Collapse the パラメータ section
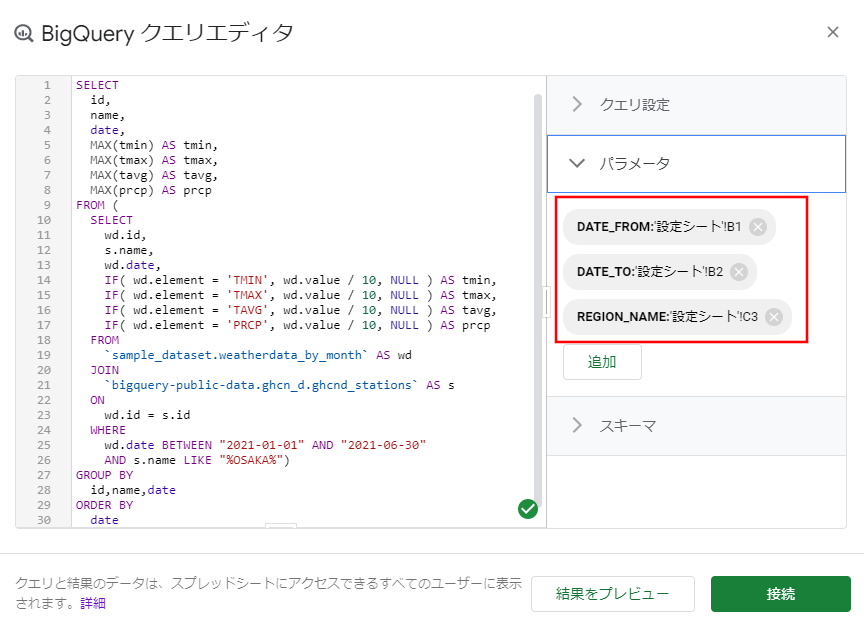The height and width of the screenshot is (625, 864). [696, 164]
